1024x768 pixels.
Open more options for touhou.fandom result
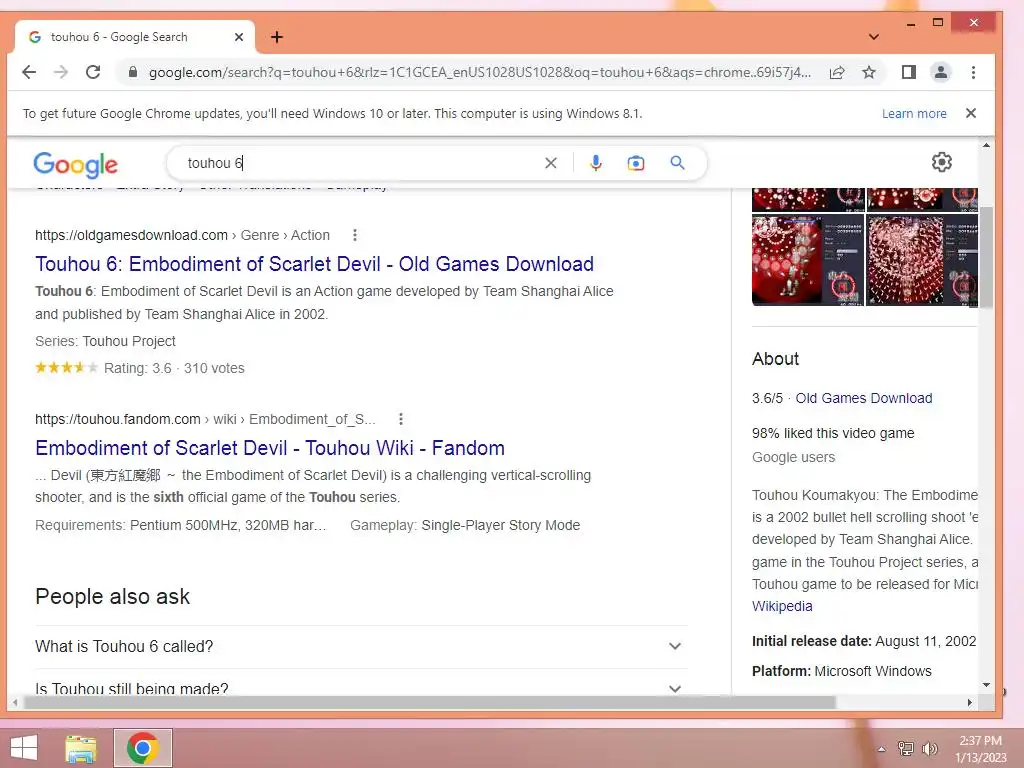[400, 419]
